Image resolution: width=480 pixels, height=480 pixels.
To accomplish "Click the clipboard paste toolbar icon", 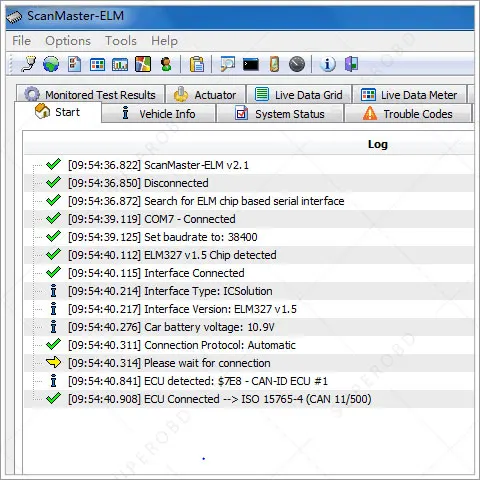I will pyautogui.click(x=197, y=64).
